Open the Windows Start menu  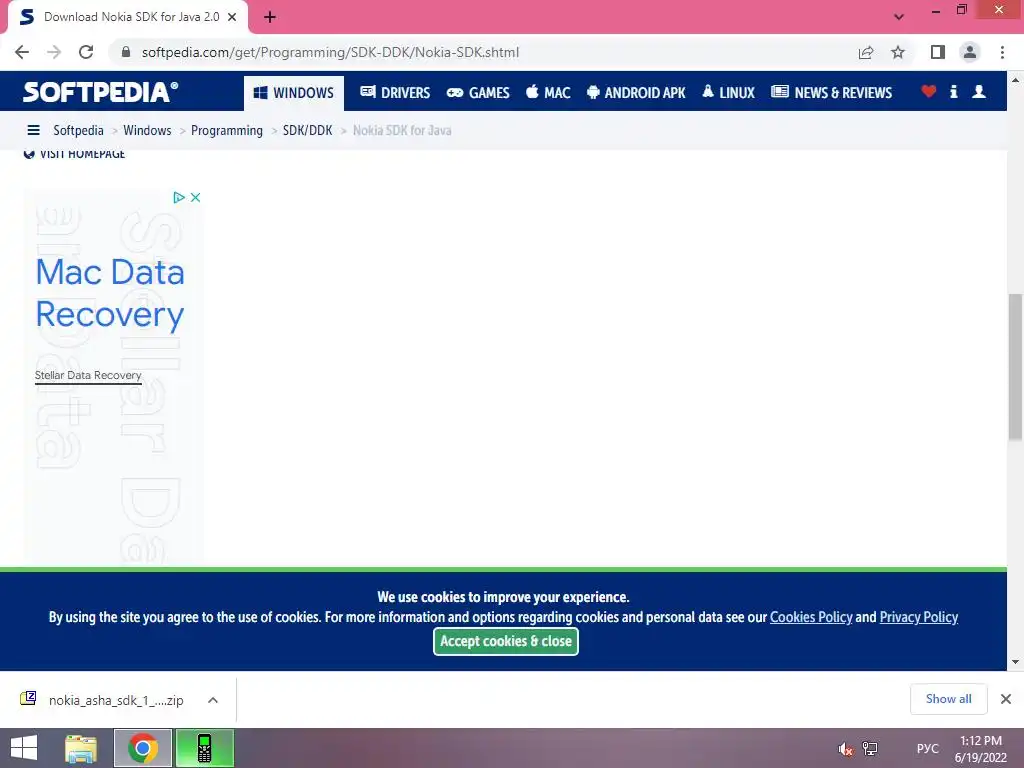pos(24,748)
